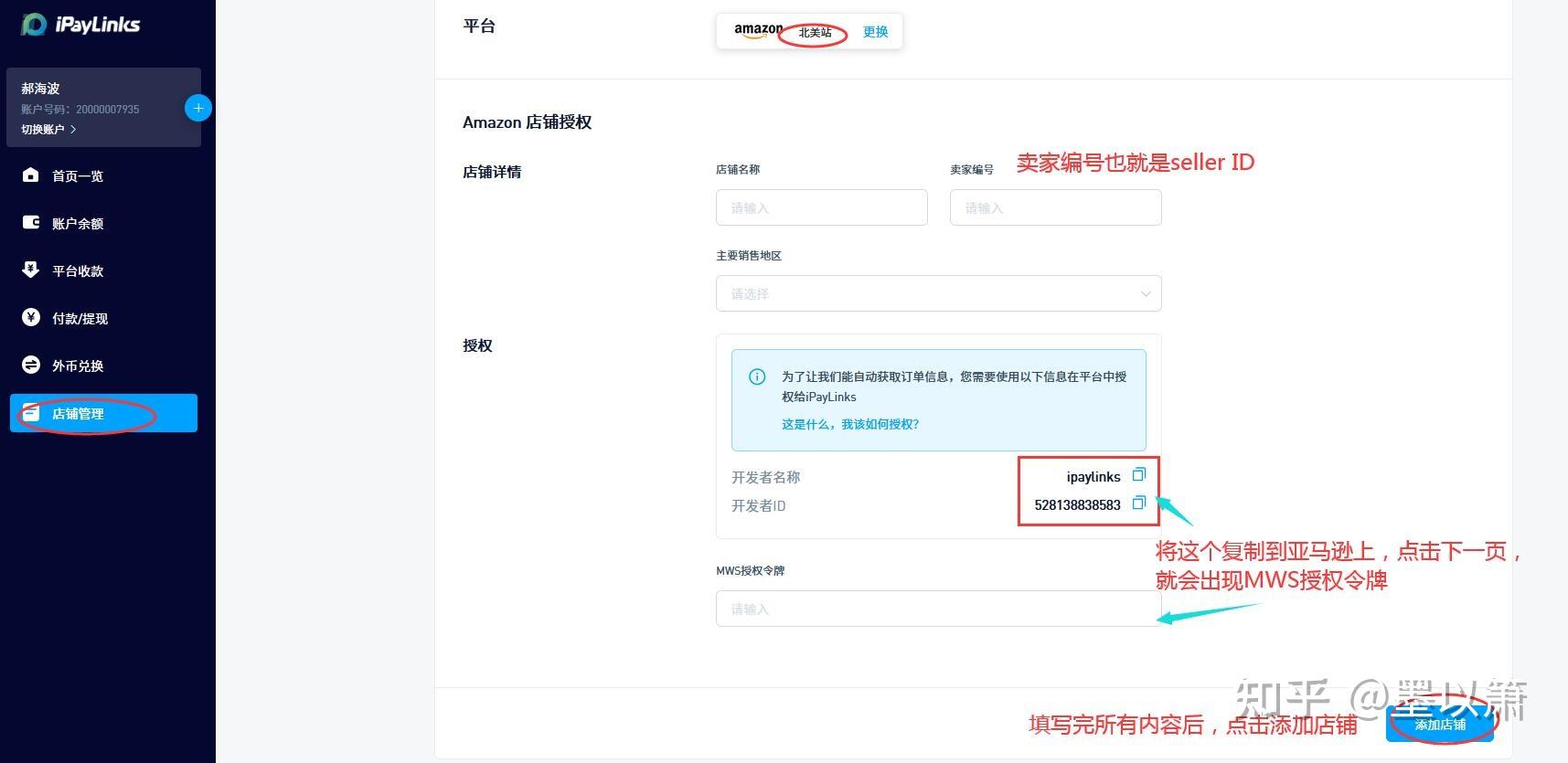Screen dimensions: 1568x763
Task: Click the Amazon 店铺授权 heading
Action: [527, 122]
